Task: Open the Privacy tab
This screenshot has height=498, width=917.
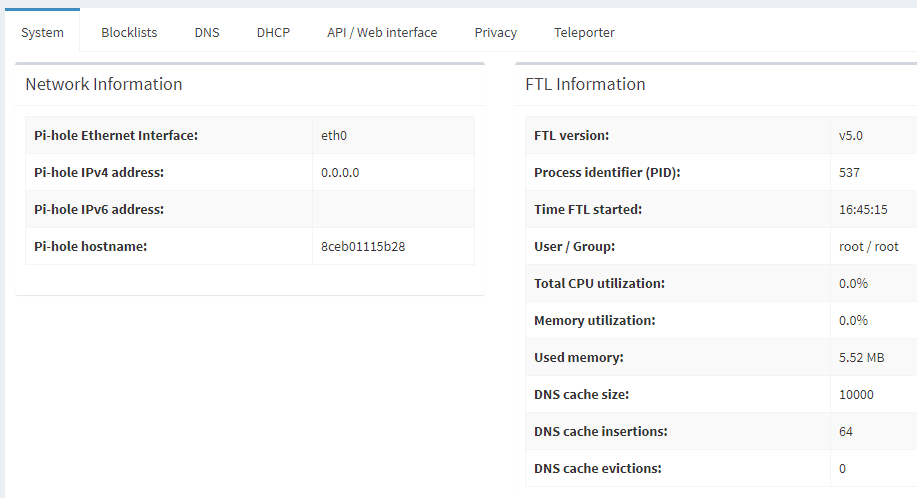Action: point(496,32)
